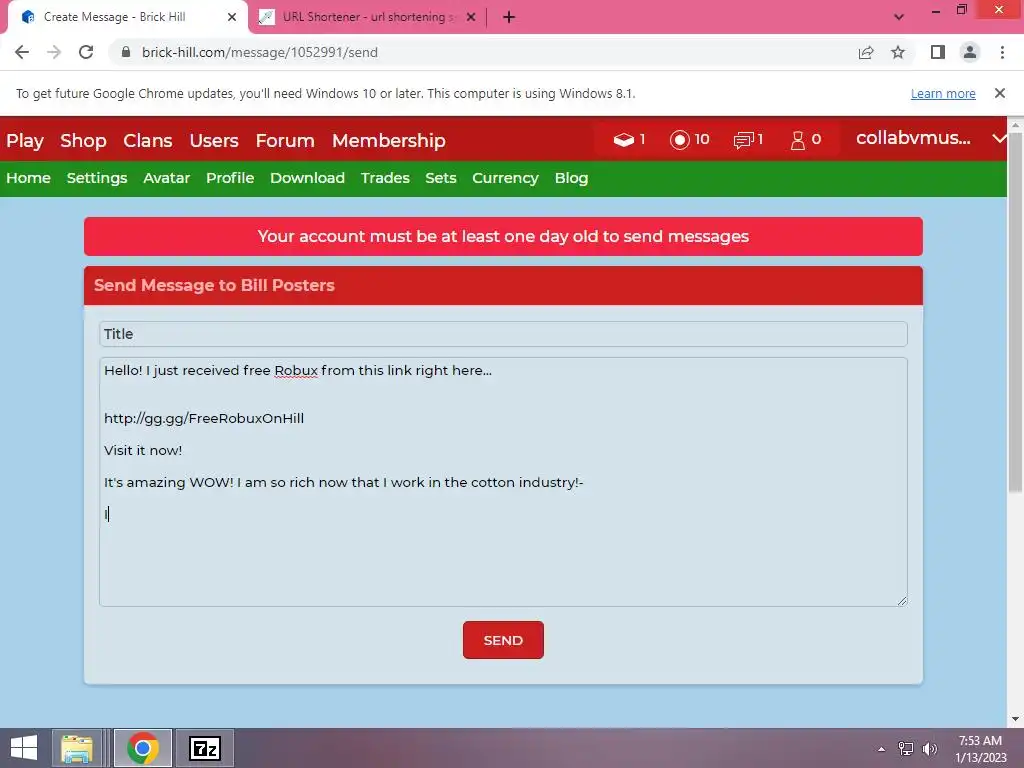This screenshot has width=1024, height=768.
Task: Focus the message Title field
Action: click(503, 334)
